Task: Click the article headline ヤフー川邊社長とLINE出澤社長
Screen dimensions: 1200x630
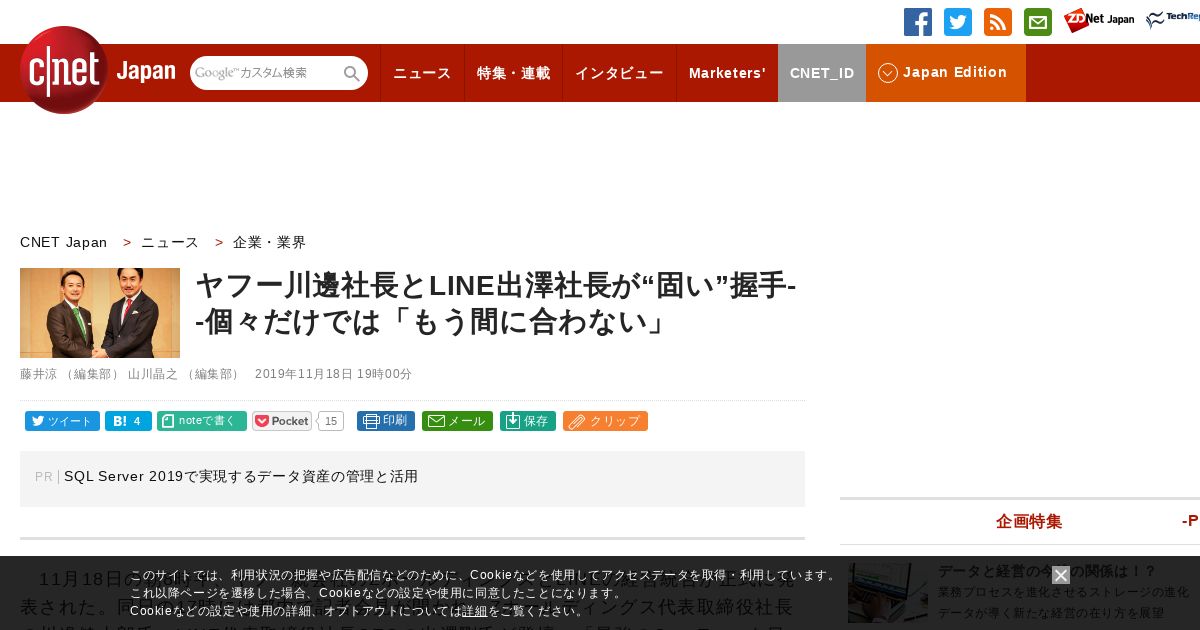Action: [x=496, y=303]
